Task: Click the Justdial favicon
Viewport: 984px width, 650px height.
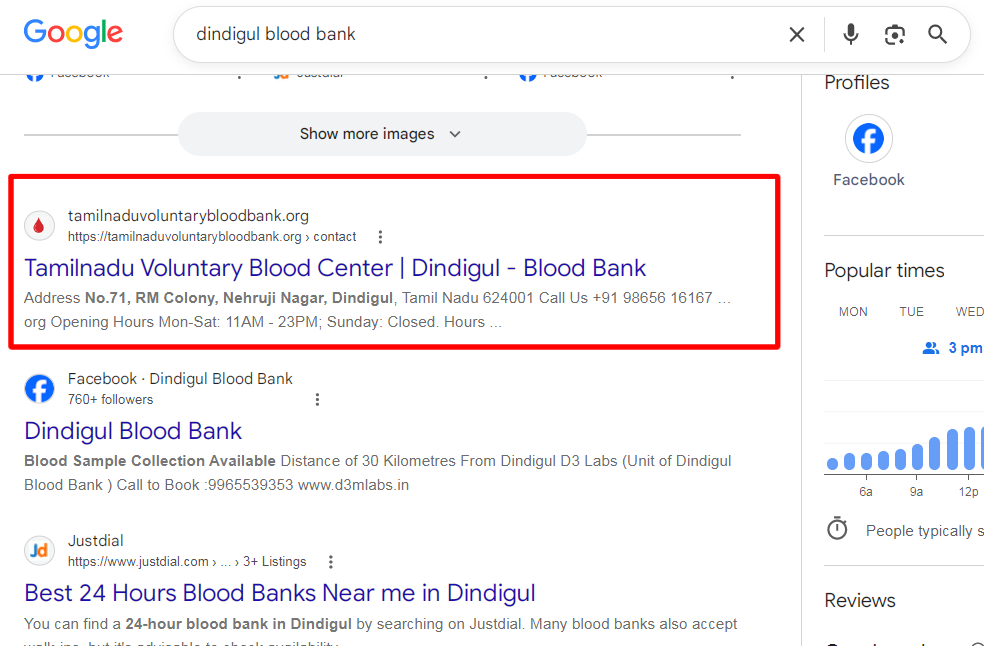Action: [x=39, y=551]
